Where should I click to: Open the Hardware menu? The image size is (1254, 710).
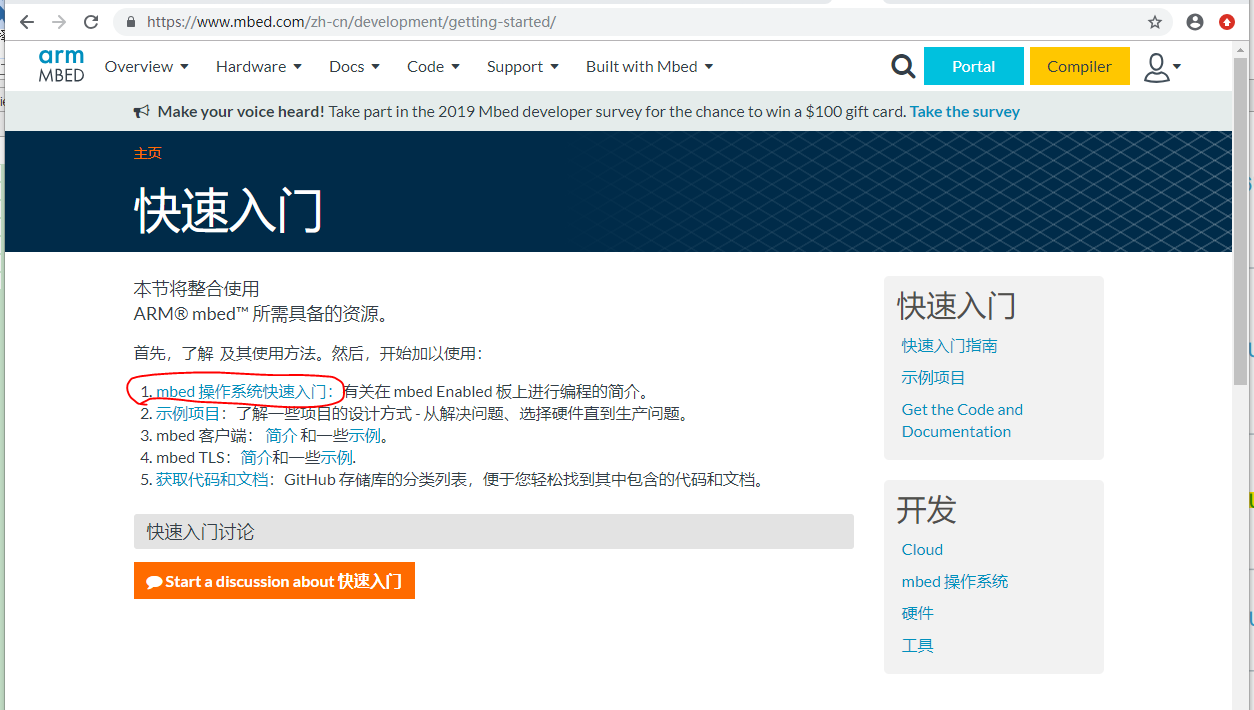(x=258, y=66)
